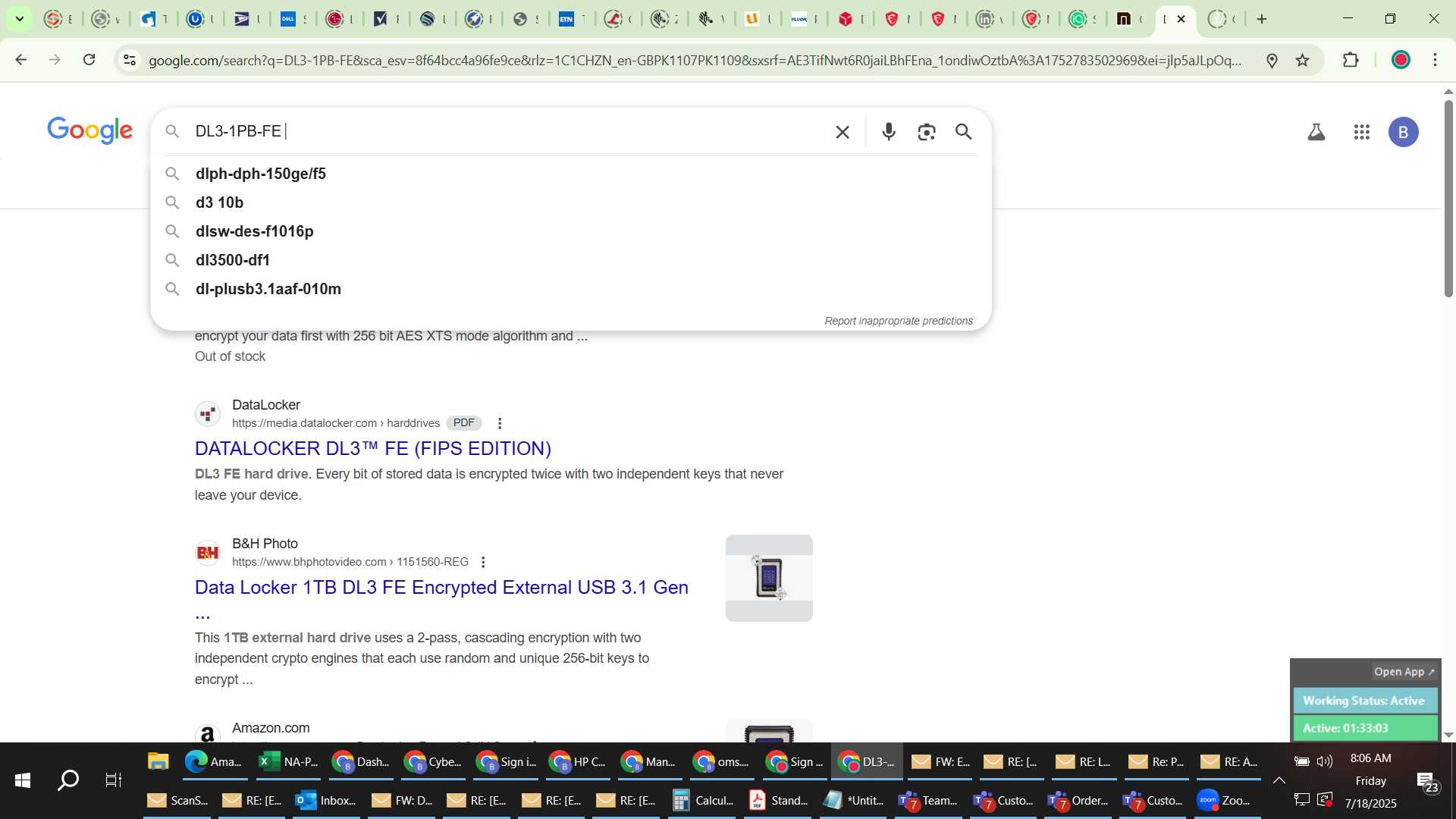Open File Explorer from taskbar
The height and width of the screenshot is (819, 1456).
click(x=158, y=761)
